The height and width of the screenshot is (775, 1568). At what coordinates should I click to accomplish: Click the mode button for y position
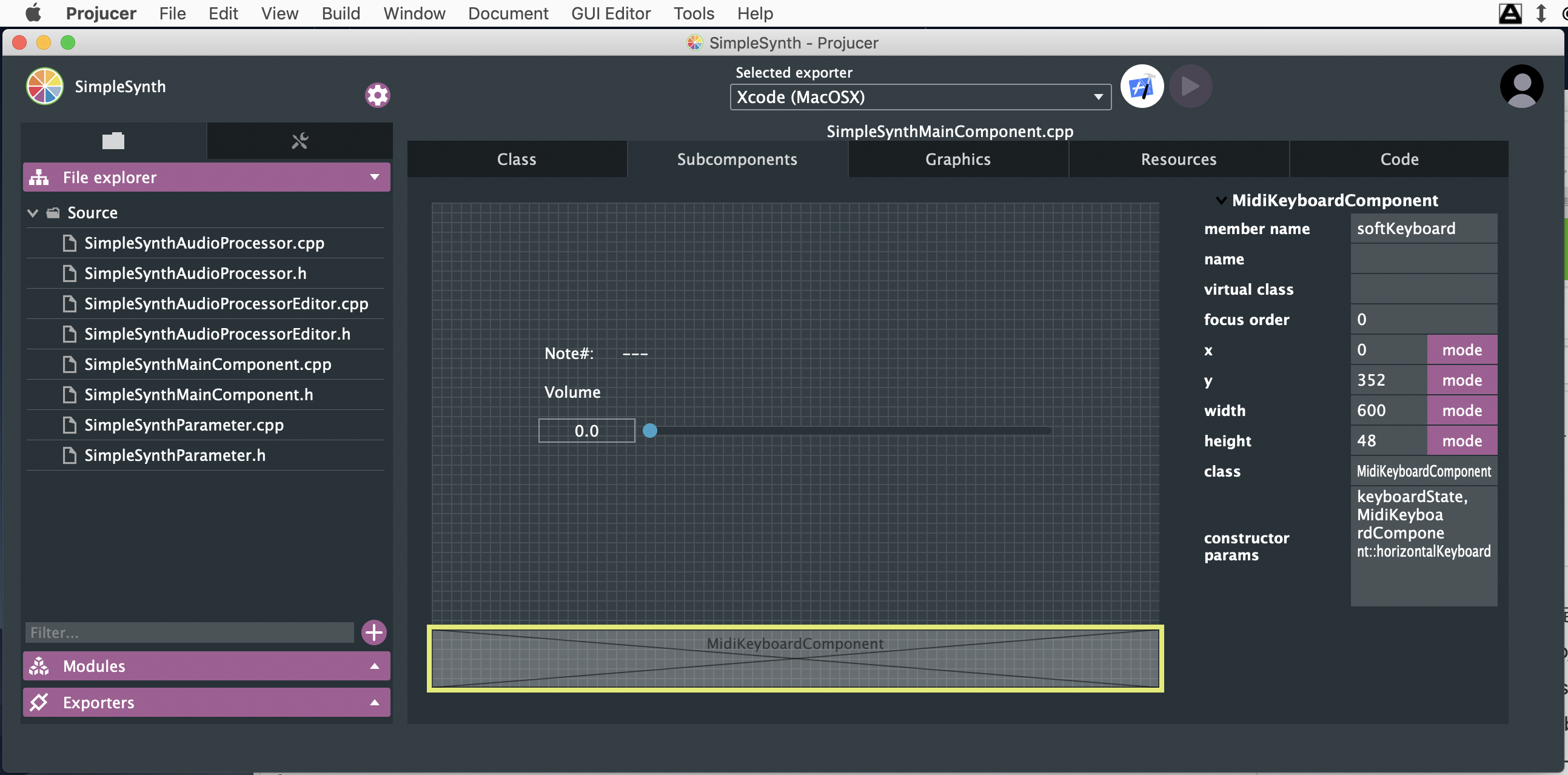1461,380
